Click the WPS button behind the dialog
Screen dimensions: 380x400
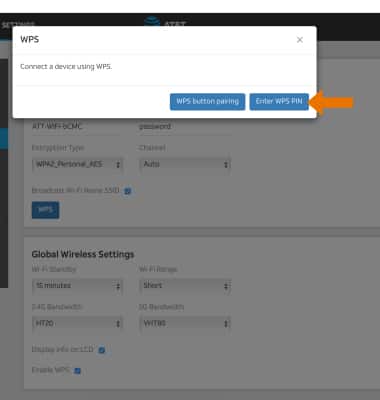click(x=46, y=210)
